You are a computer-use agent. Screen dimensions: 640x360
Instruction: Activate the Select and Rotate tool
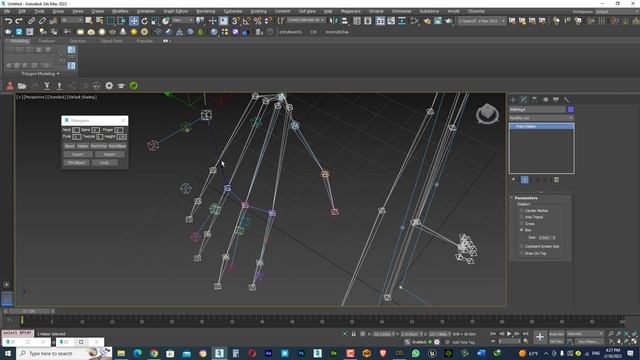pos(144,21)
